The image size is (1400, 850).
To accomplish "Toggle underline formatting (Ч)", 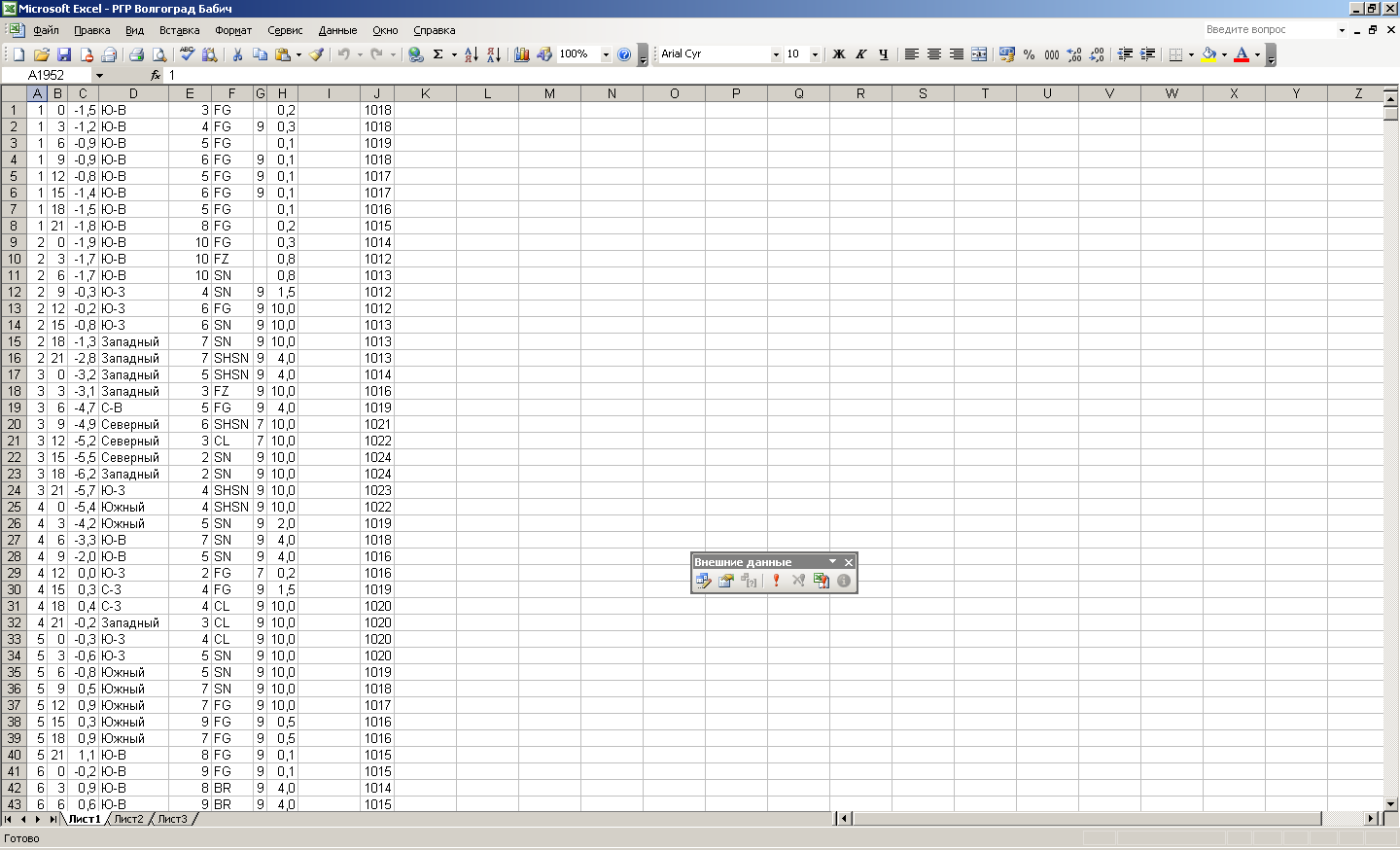I will click(883, 54).
